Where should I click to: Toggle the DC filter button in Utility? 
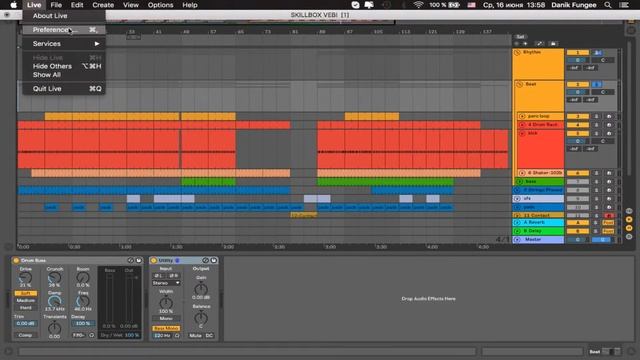[x=209, y=336]
